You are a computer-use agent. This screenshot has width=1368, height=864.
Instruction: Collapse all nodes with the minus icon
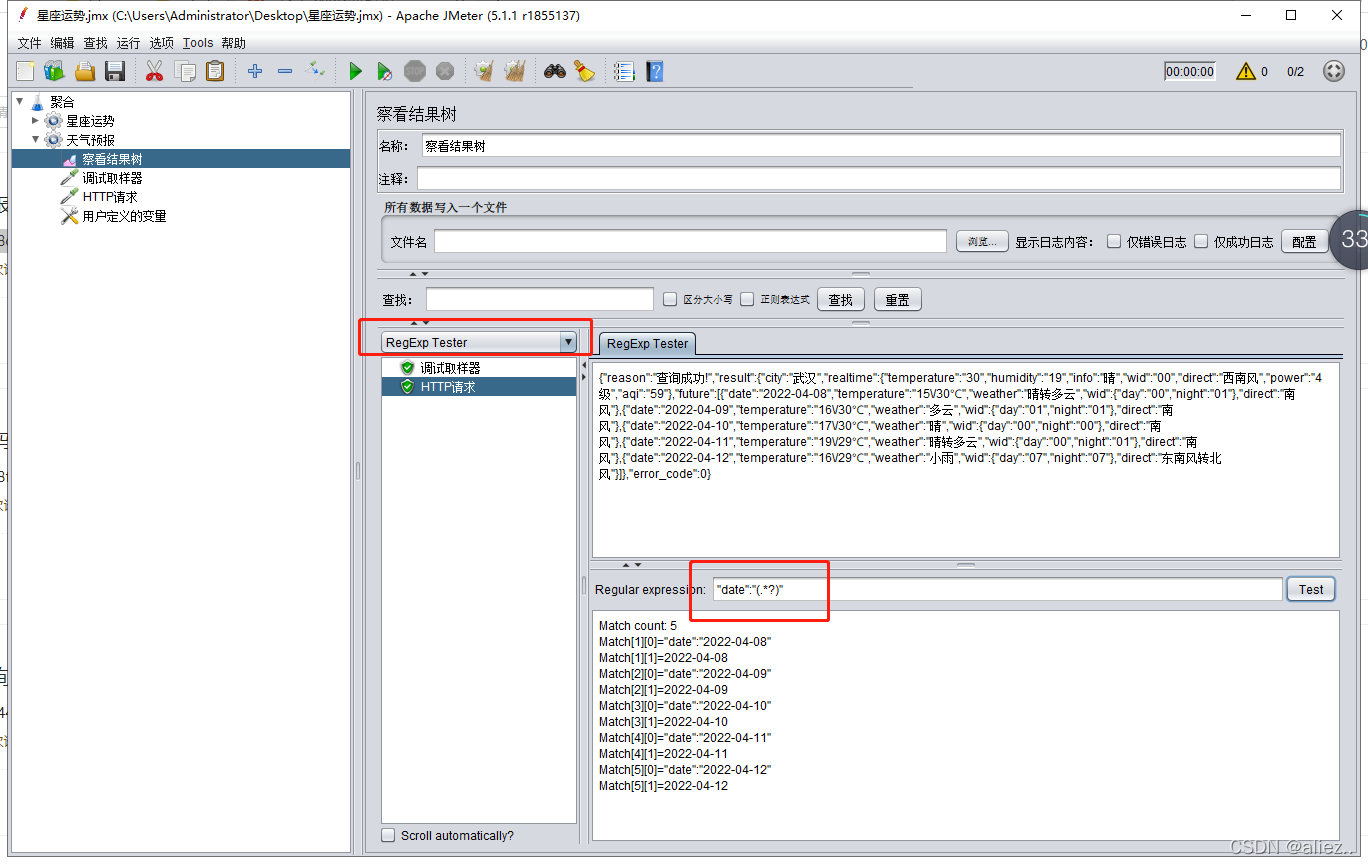(285, 71)
